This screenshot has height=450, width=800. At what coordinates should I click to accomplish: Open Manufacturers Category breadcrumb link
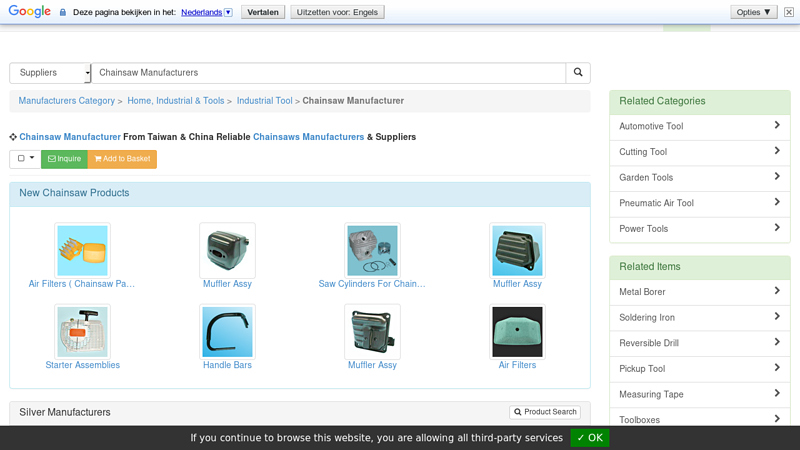(67, 101)
